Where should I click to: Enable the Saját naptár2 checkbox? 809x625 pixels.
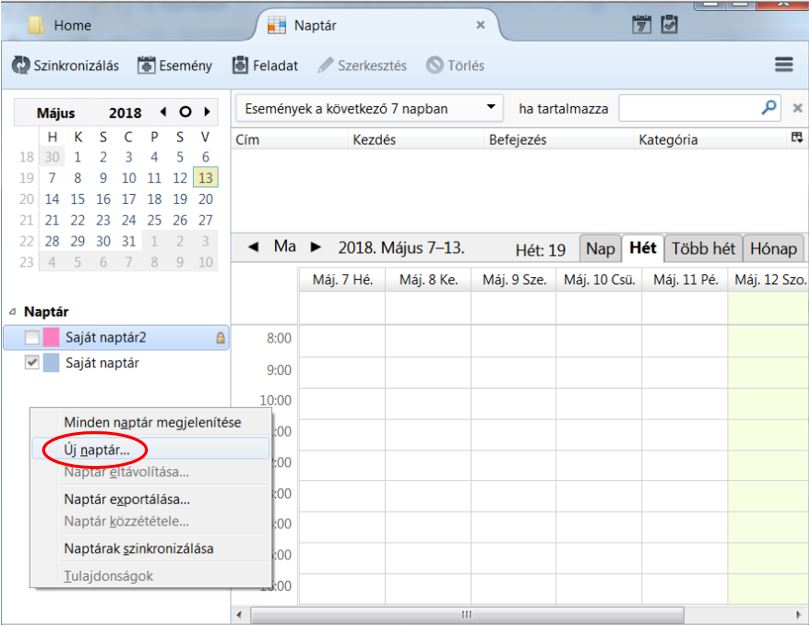[31, 339]
